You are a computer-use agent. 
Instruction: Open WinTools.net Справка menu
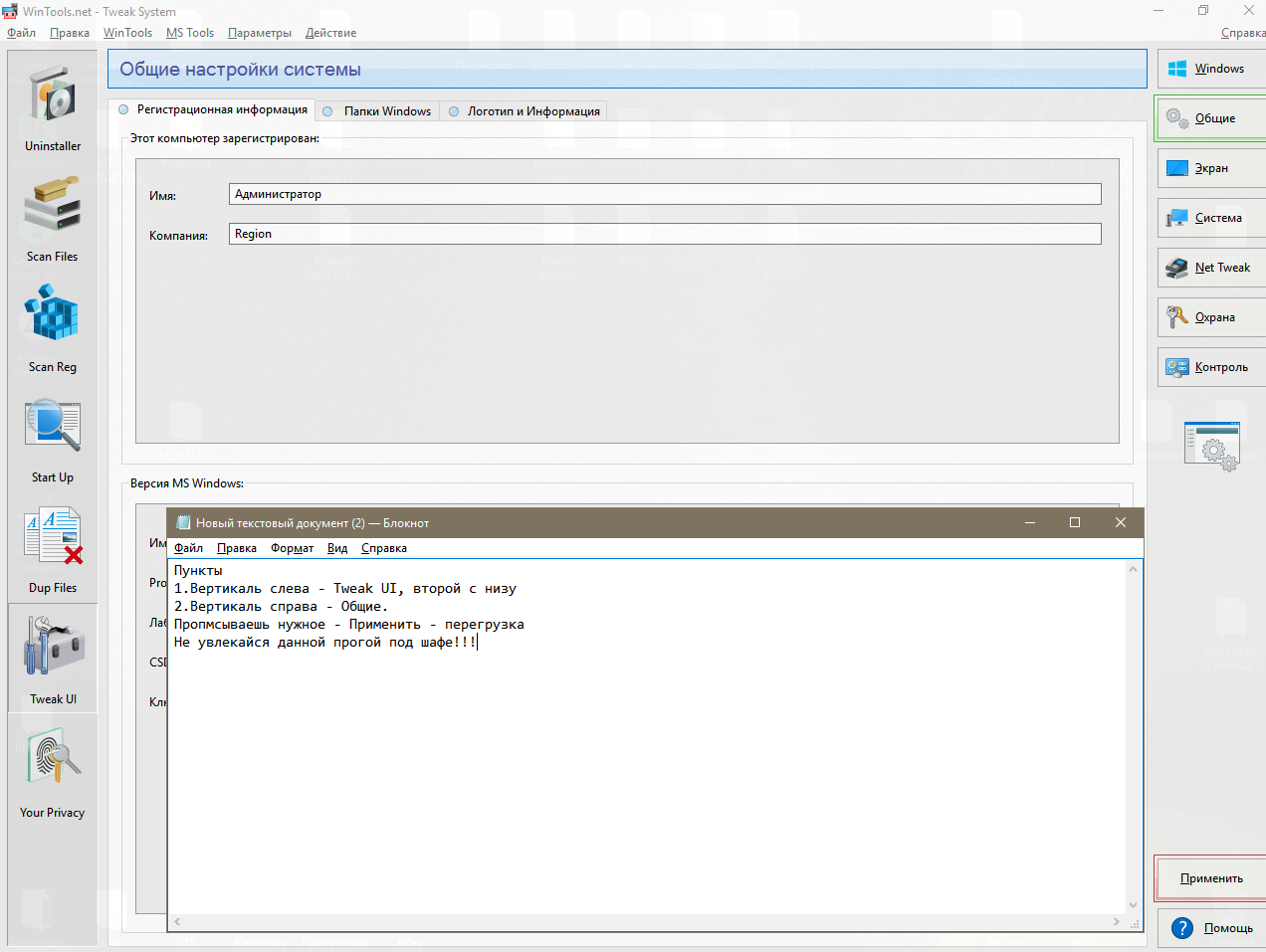pos(1243,33)
